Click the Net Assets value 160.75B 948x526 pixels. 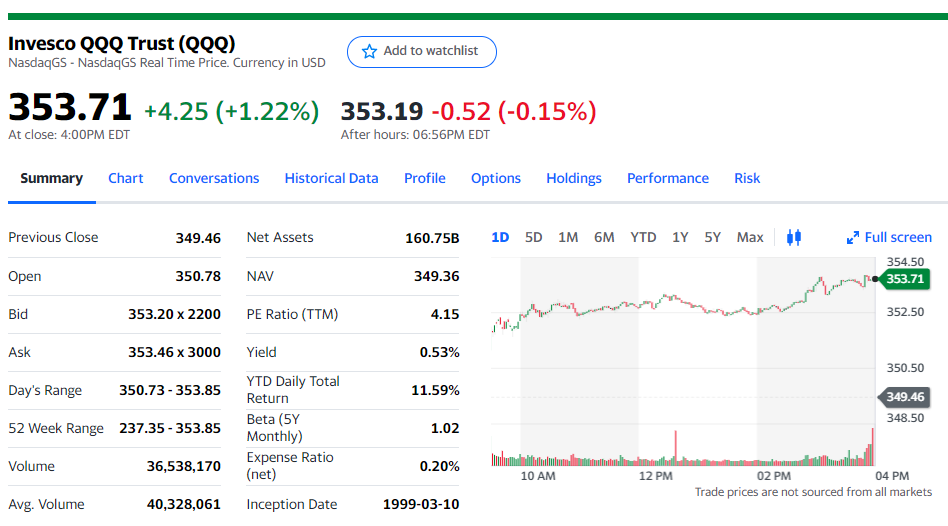(432, 238)
